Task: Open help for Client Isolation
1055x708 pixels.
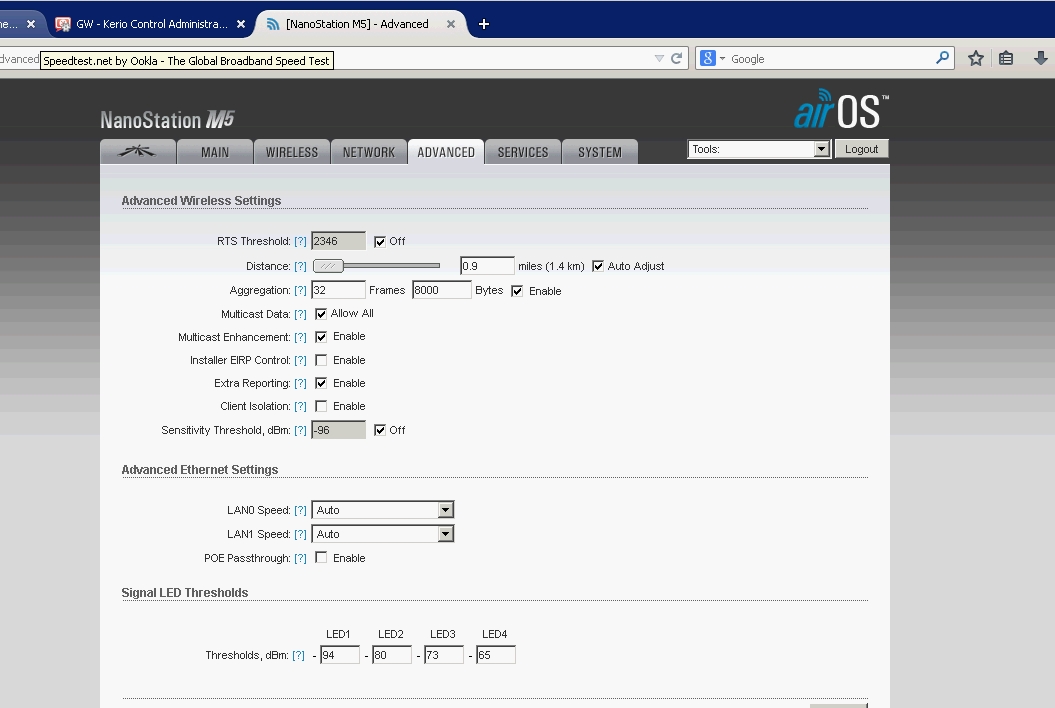Action: pos(300,406)
